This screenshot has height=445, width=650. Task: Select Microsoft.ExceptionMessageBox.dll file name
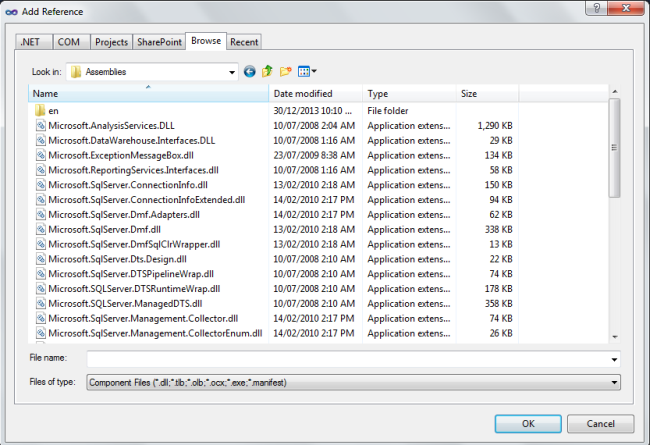pyautogui.click(x=121, y=156)
